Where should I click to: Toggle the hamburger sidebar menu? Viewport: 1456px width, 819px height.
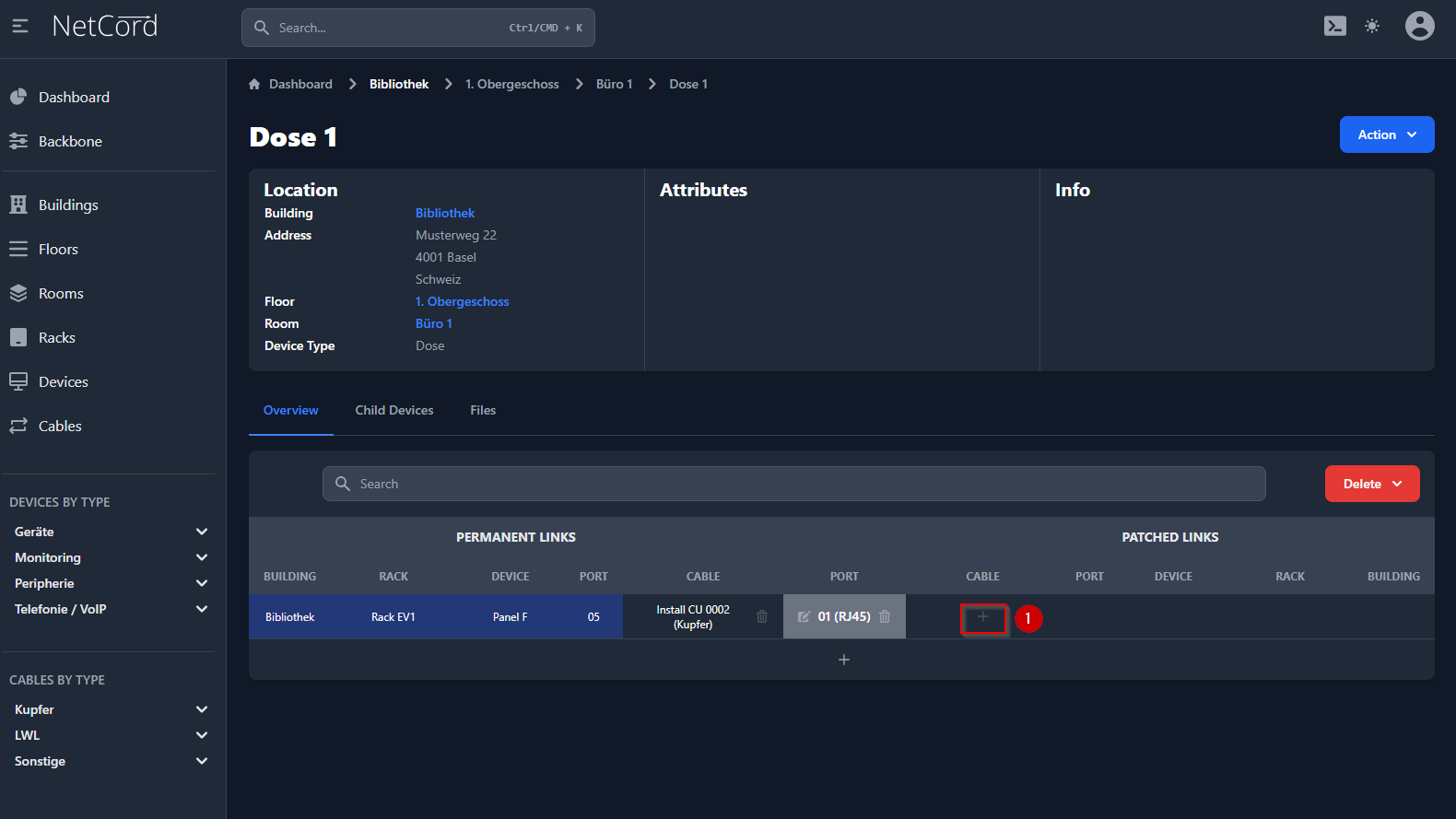click(x=20, y=27)
